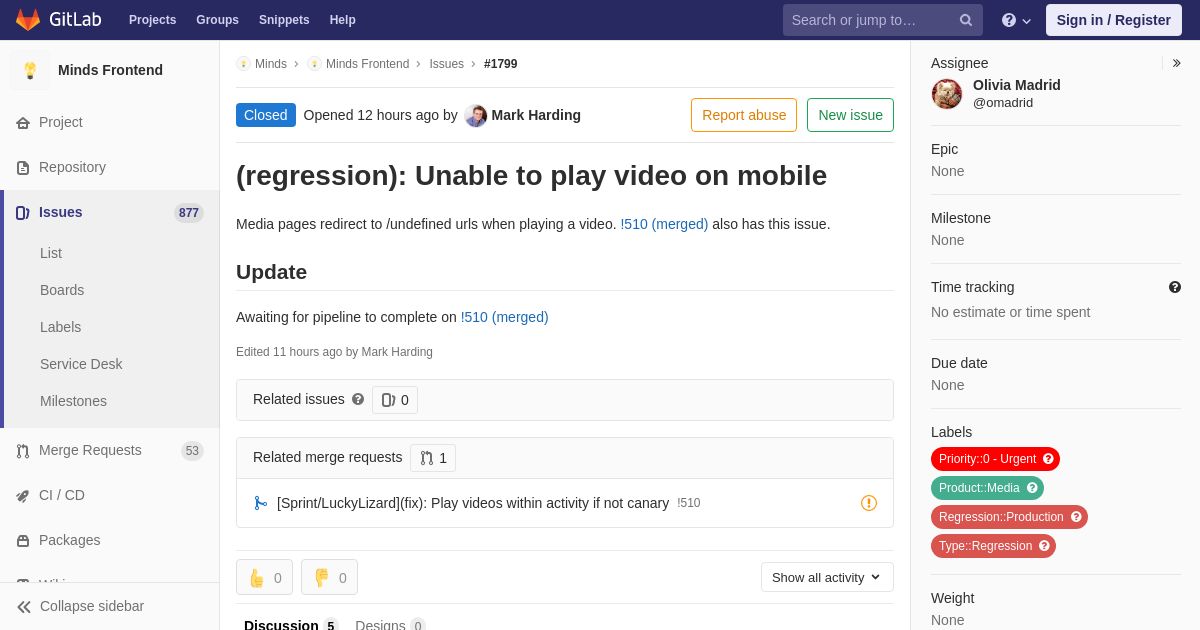Open the Help link in top bar
1200x630 pixels.
(x=343, y=20)
